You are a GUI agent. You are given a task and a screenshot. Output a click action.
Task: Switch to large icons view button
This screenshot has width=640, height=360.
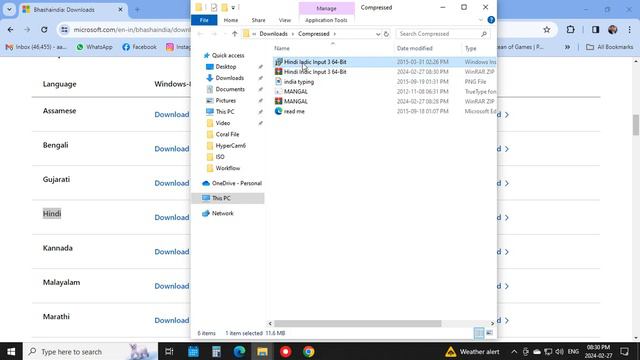coord(489,333)
